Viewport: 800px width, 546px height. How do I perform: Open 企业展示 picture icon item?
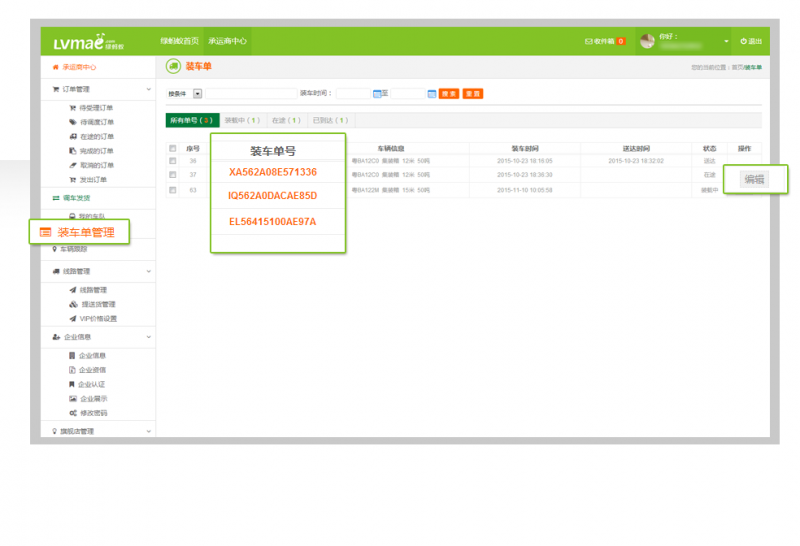click(x=88, y=399)
